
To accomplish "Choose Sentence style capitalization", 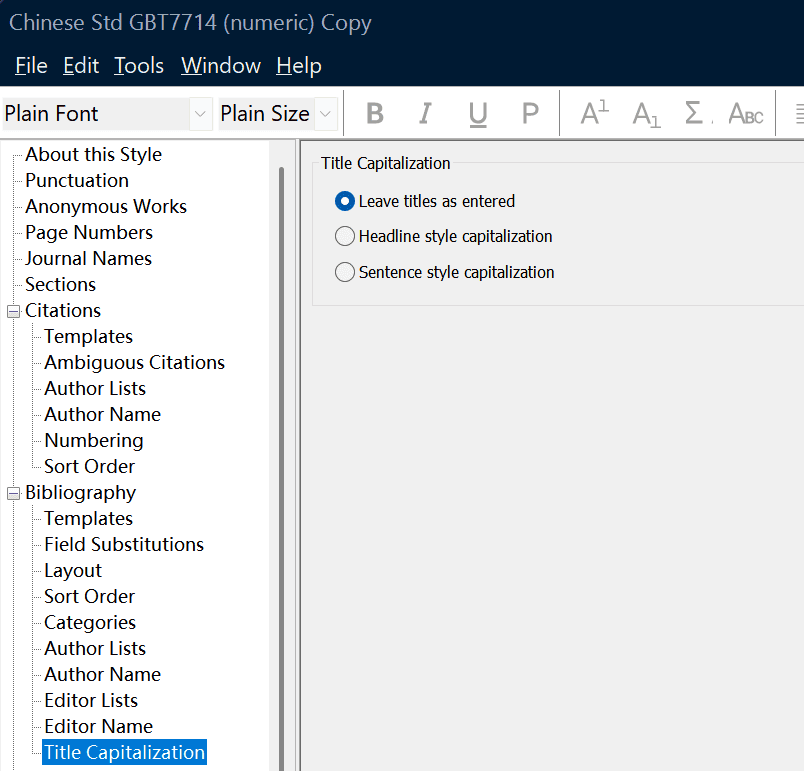I will [x=345, y=272].
